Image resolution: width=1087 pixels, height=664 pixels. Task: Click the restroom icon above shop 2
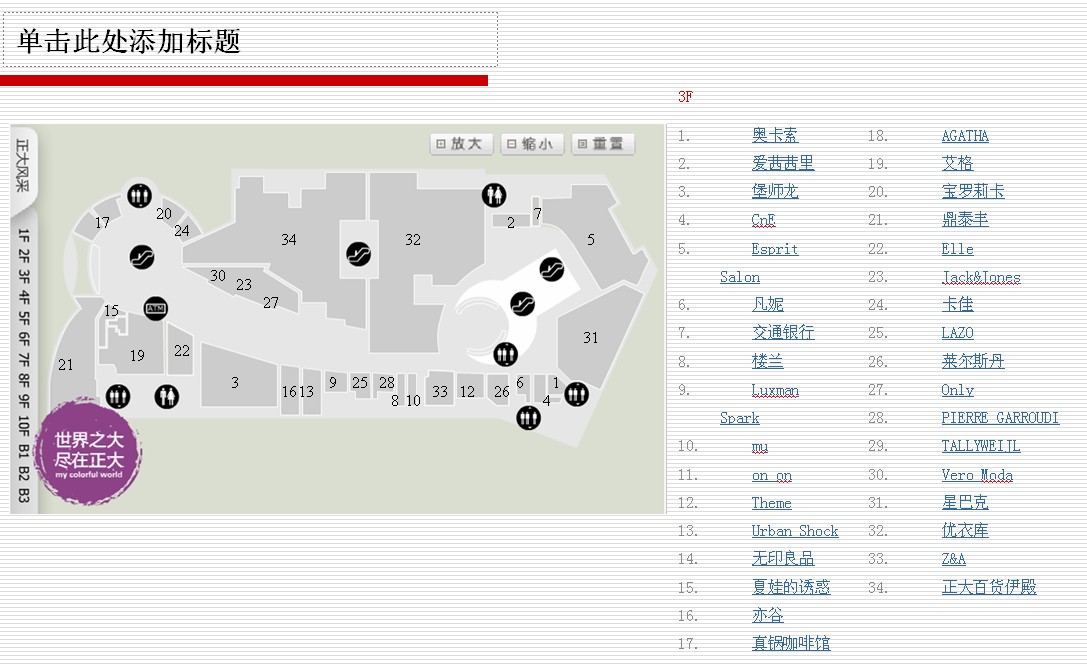(x=493, y=195)
